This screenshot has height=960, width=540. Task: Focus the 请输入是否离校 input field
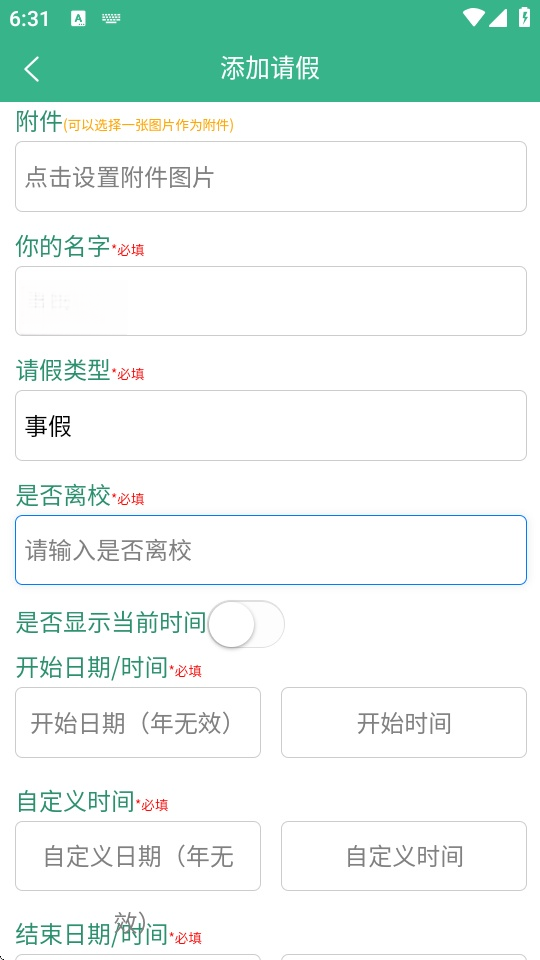(x=271, y=550)
